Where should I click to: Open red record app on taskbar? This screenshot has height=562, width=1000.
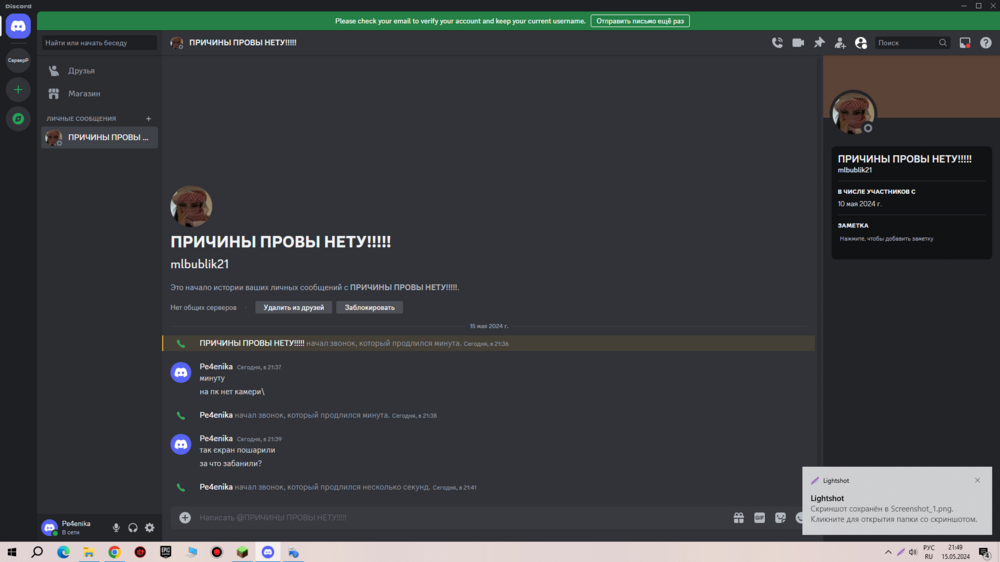click(217, 552)
